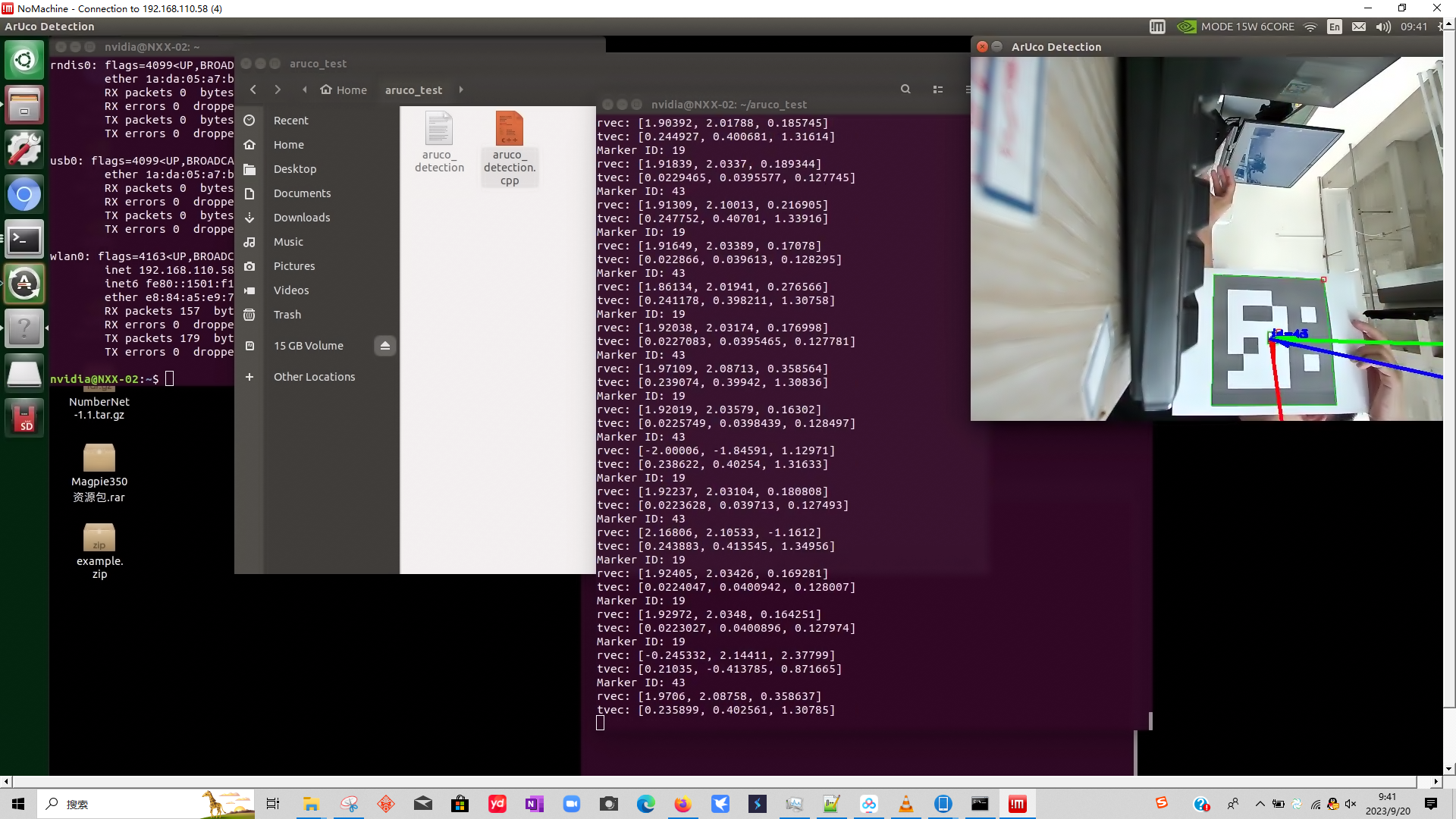Image resolution: width=1456 pixels, height=819 pixels.
Task: Open the sound volume indicator
Action: [x=1383, y=27]
